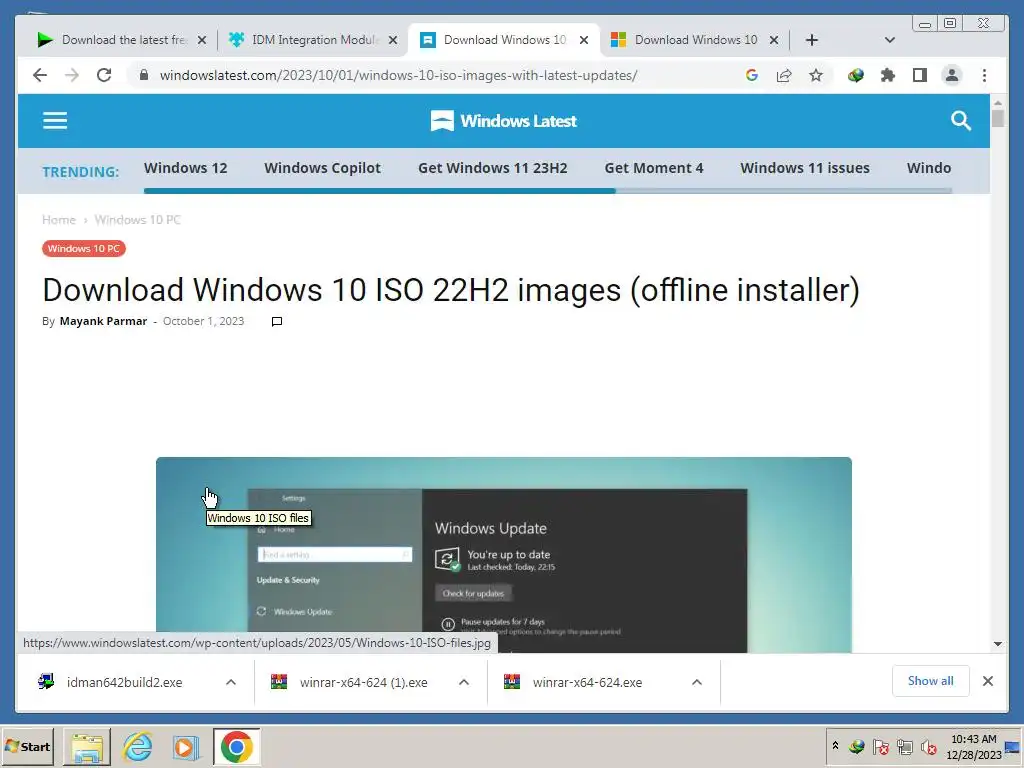Image resolution: width=1024 pixels, height=768 pixels.
Task: Click the page scrollbar down arrow
Action: pyautogui.click(x=997, y=644)
